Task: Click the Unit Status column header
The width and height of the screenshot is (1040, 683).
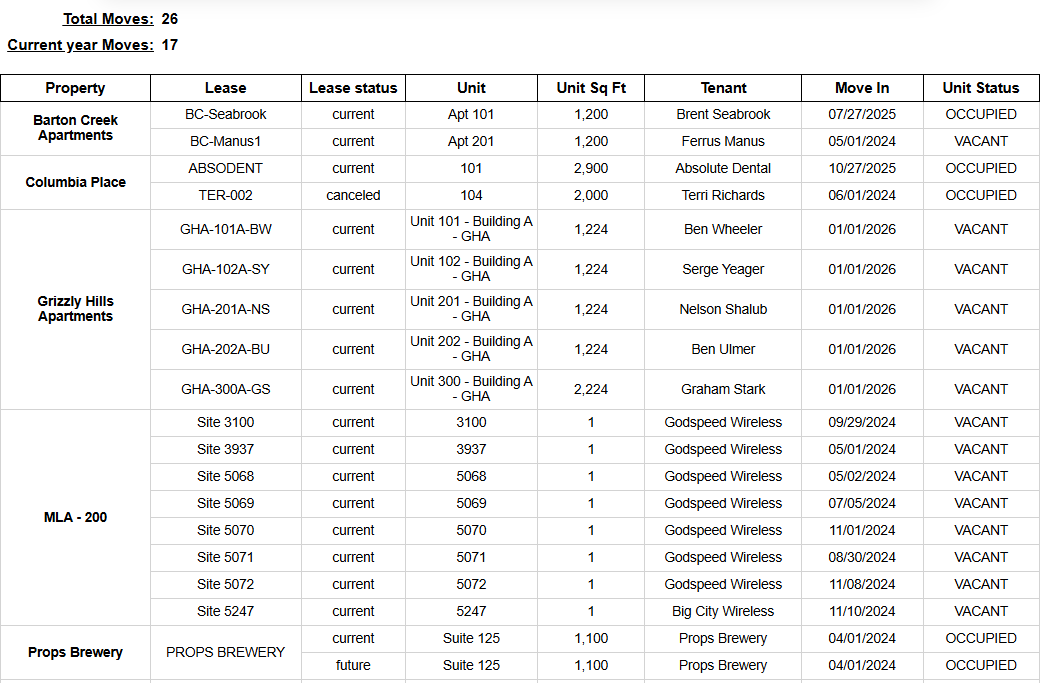Action: point(981,88)
